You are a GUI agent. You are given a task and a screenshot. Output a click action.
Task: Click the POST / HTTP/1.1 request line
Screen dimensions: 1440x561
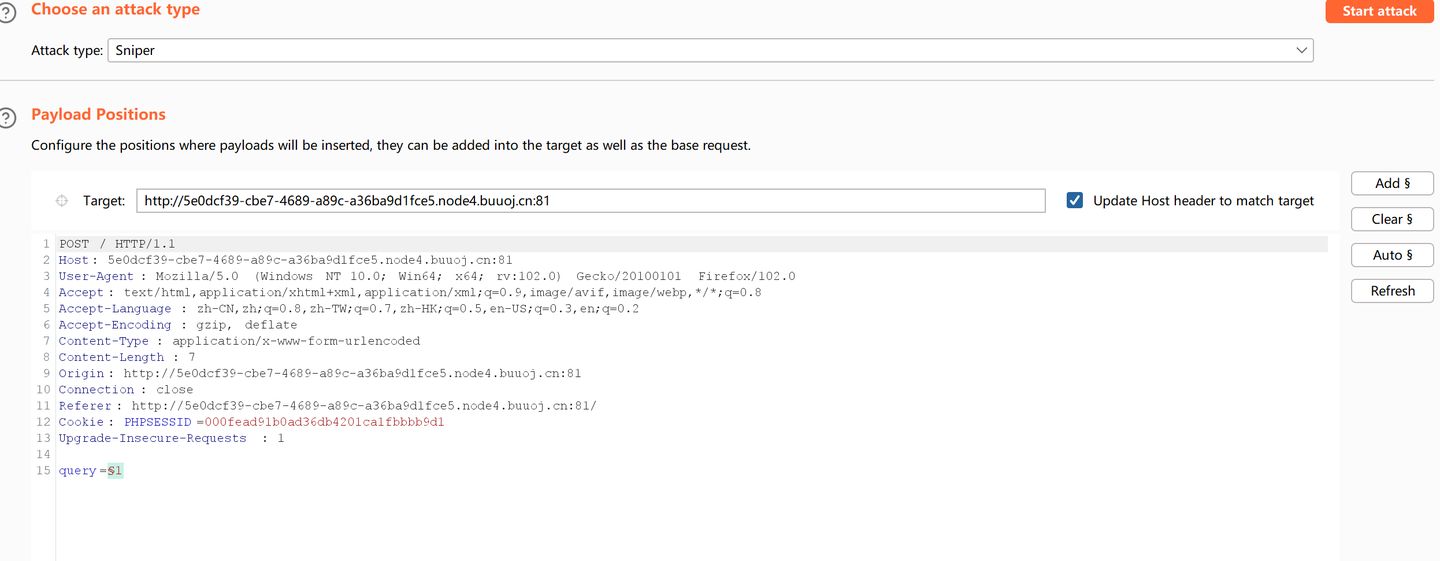(x=117, y=244)
